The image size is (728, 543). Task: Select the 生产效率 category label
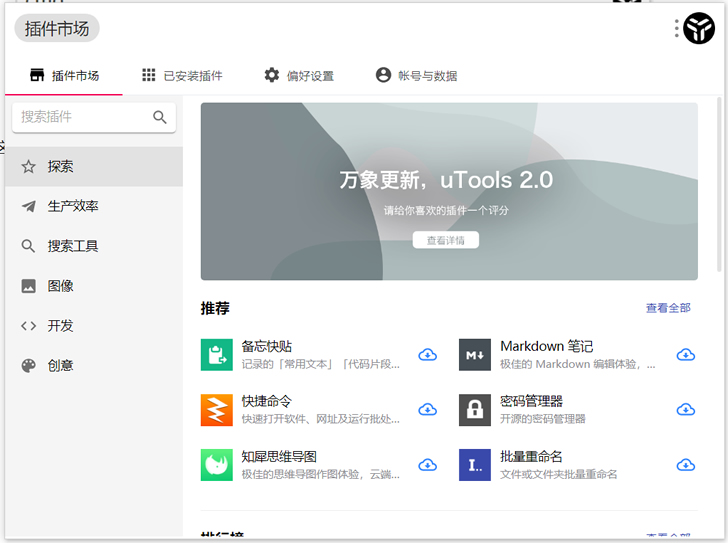pos(73,207)
